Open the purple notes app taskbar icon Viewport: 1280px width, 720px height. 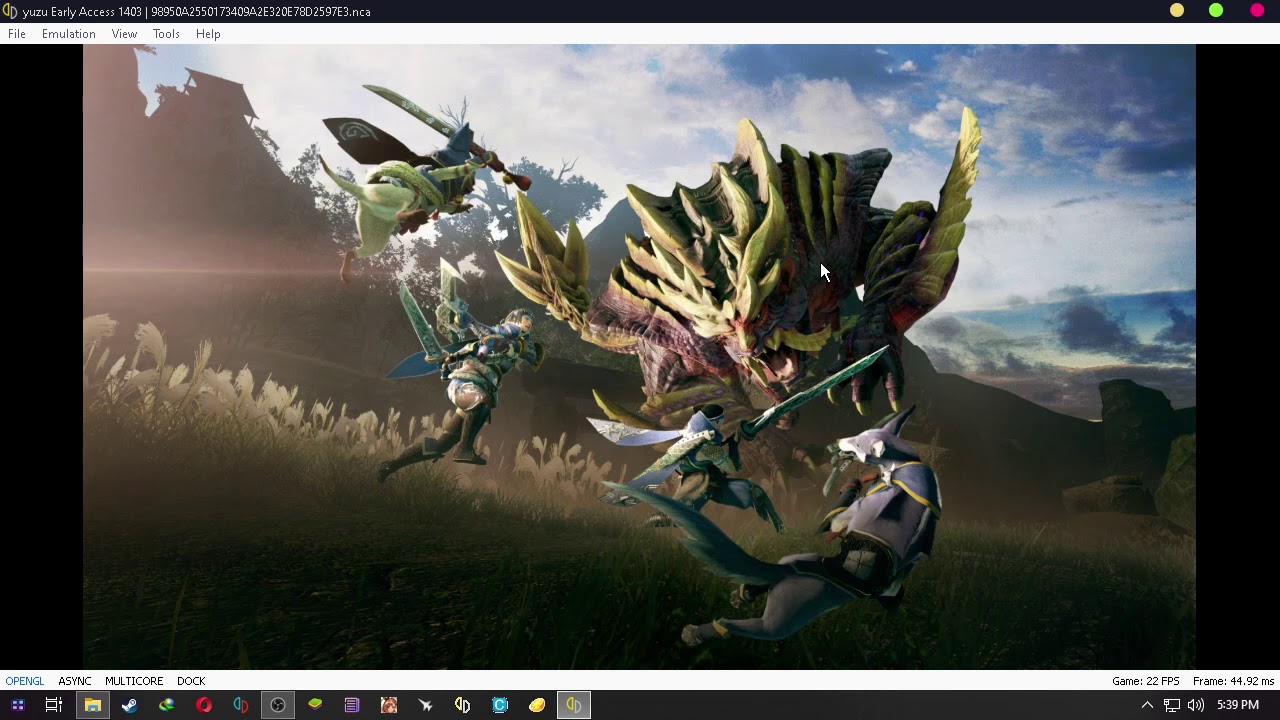click(x=352, y=705)
